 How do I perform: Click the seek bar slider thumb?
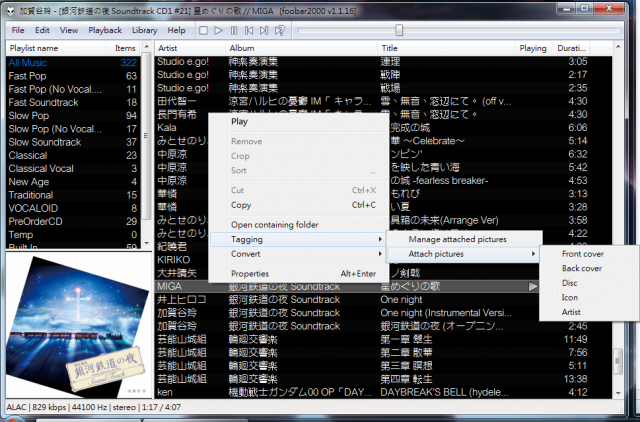click(x=399, y=30)
